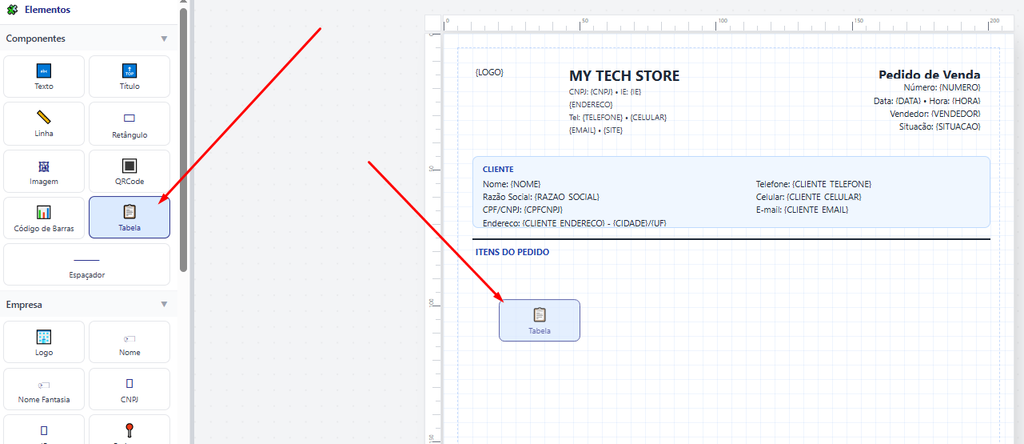Screen dimensions: 1024x444
Task: Click the ITENS DO PEDIDO heading
Action: click(x=512, y=252)
